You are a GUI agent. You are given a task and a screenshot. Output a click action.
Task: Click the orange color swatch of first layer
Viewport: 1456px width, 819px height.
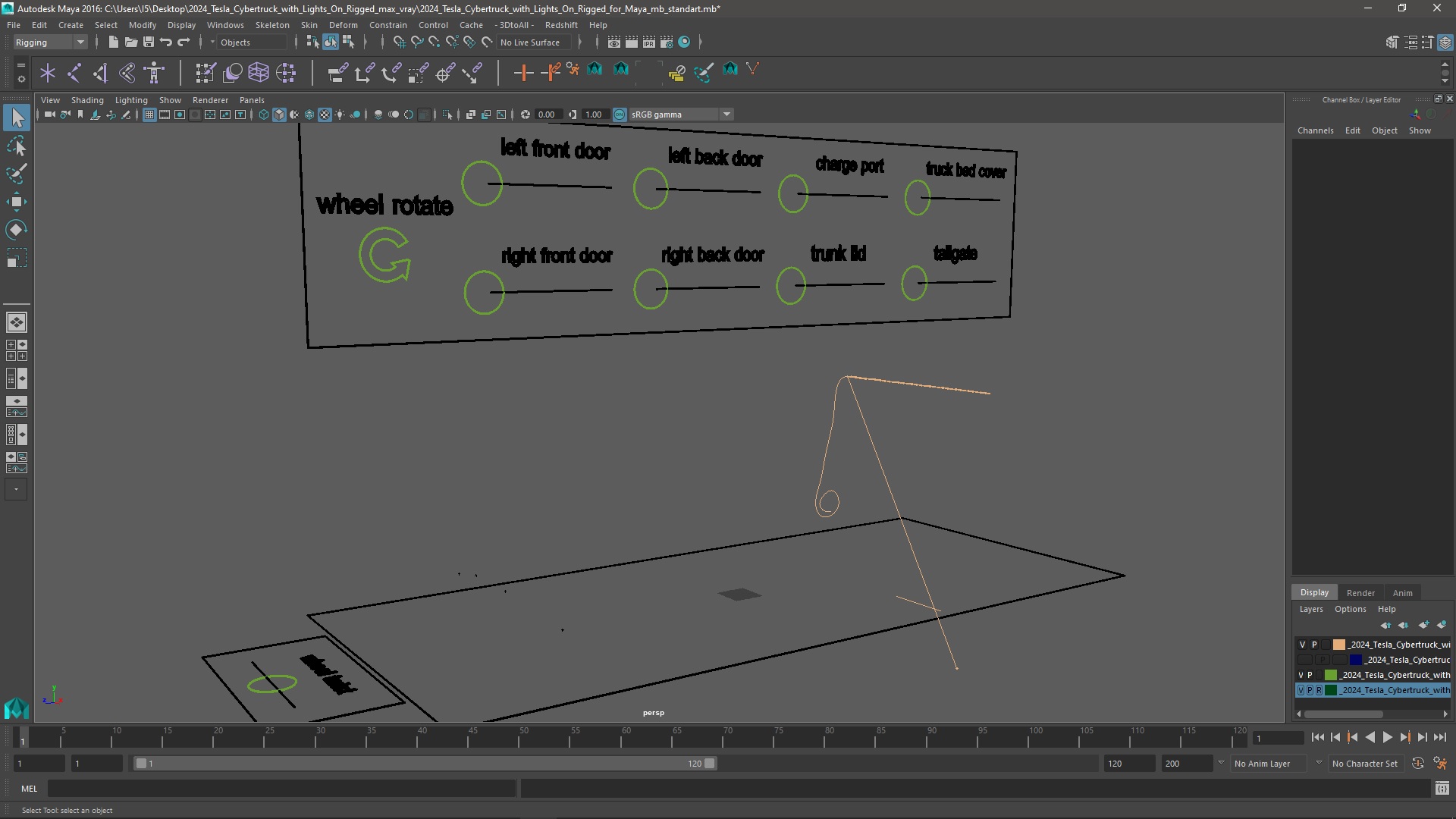pos(1339,645)
